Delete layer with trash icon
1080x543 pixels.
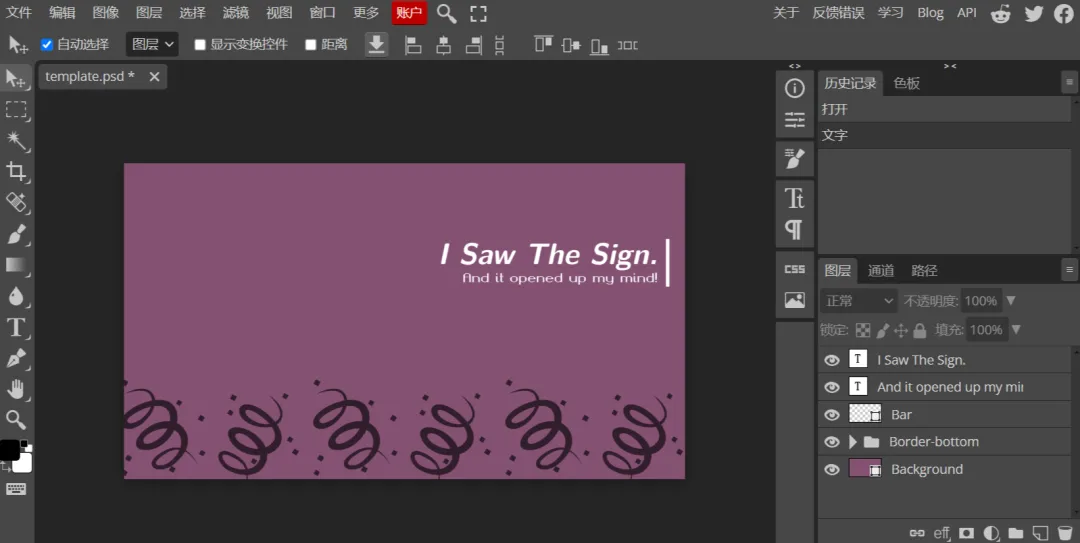coord(1065,533)
